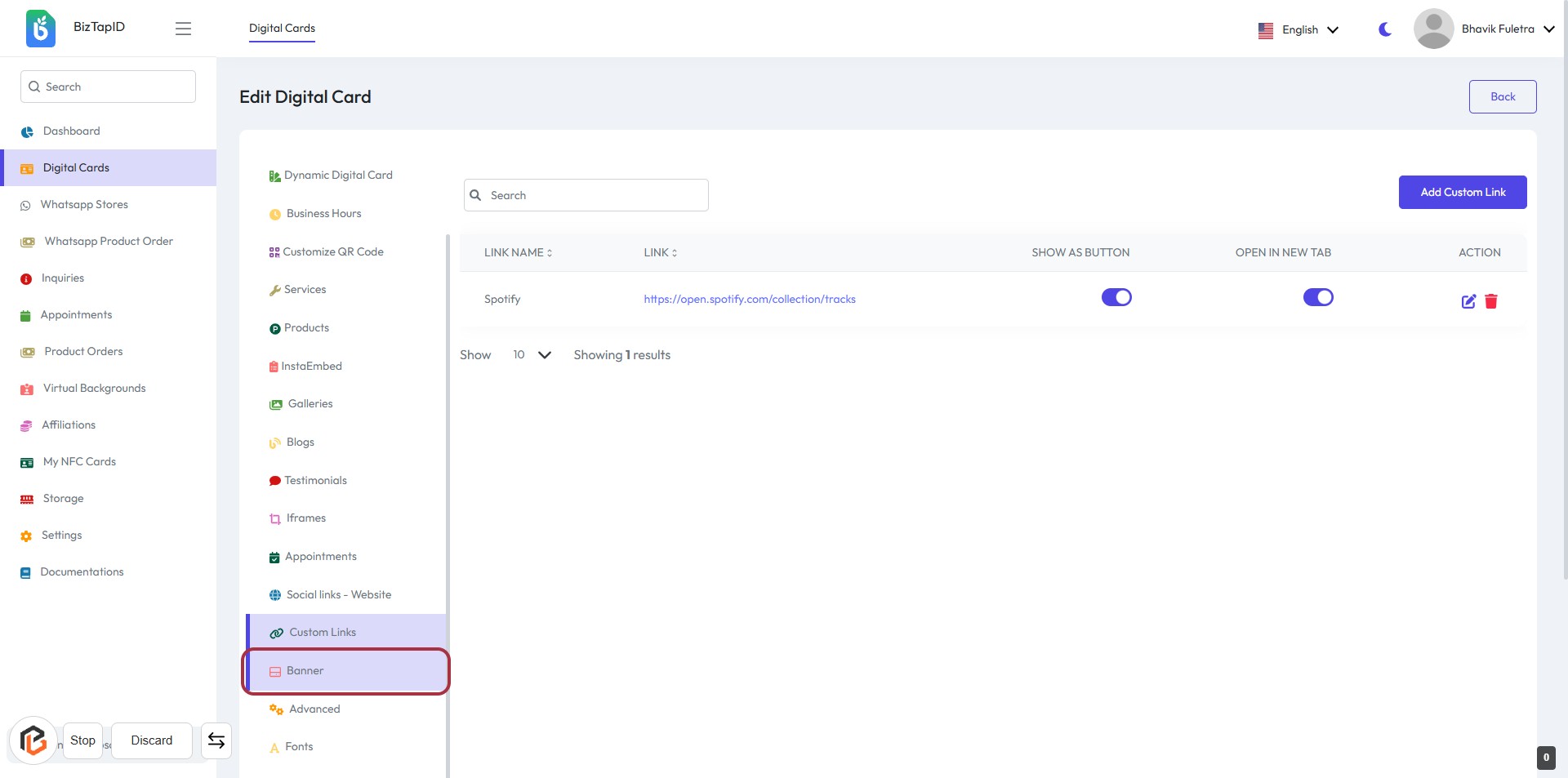
Task: Click the swap arrows icon
Action: [x=216, y=740]
